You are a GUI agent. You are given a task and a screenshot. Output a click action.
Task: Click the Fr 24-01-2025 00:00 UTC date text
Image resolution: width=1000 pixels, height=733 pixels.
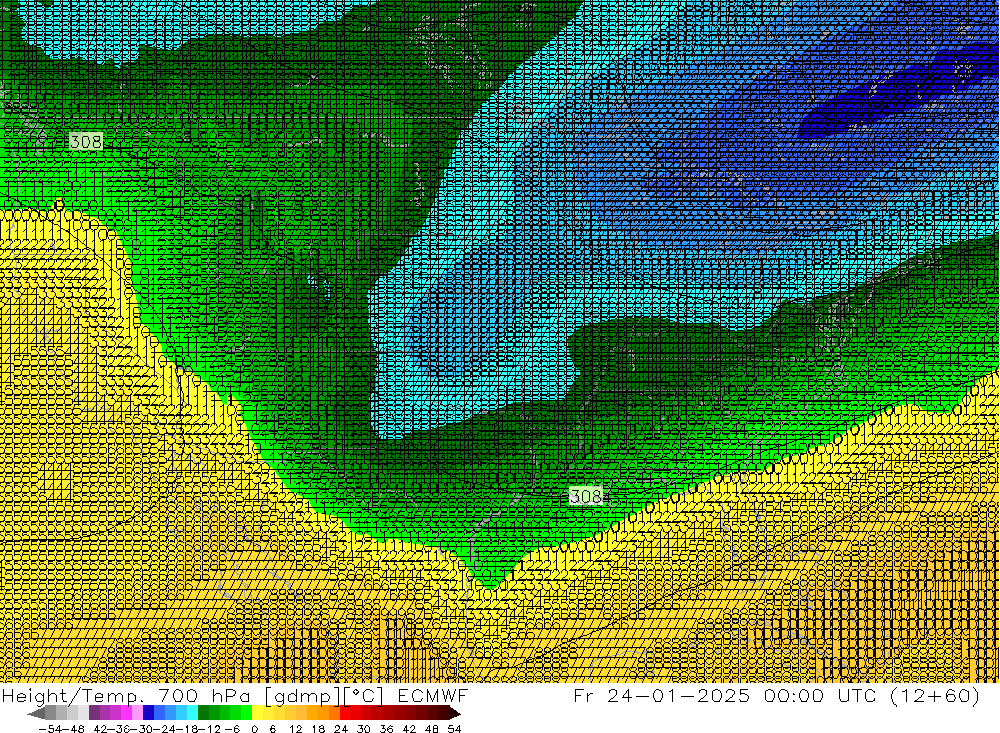(x=726, y=695)
